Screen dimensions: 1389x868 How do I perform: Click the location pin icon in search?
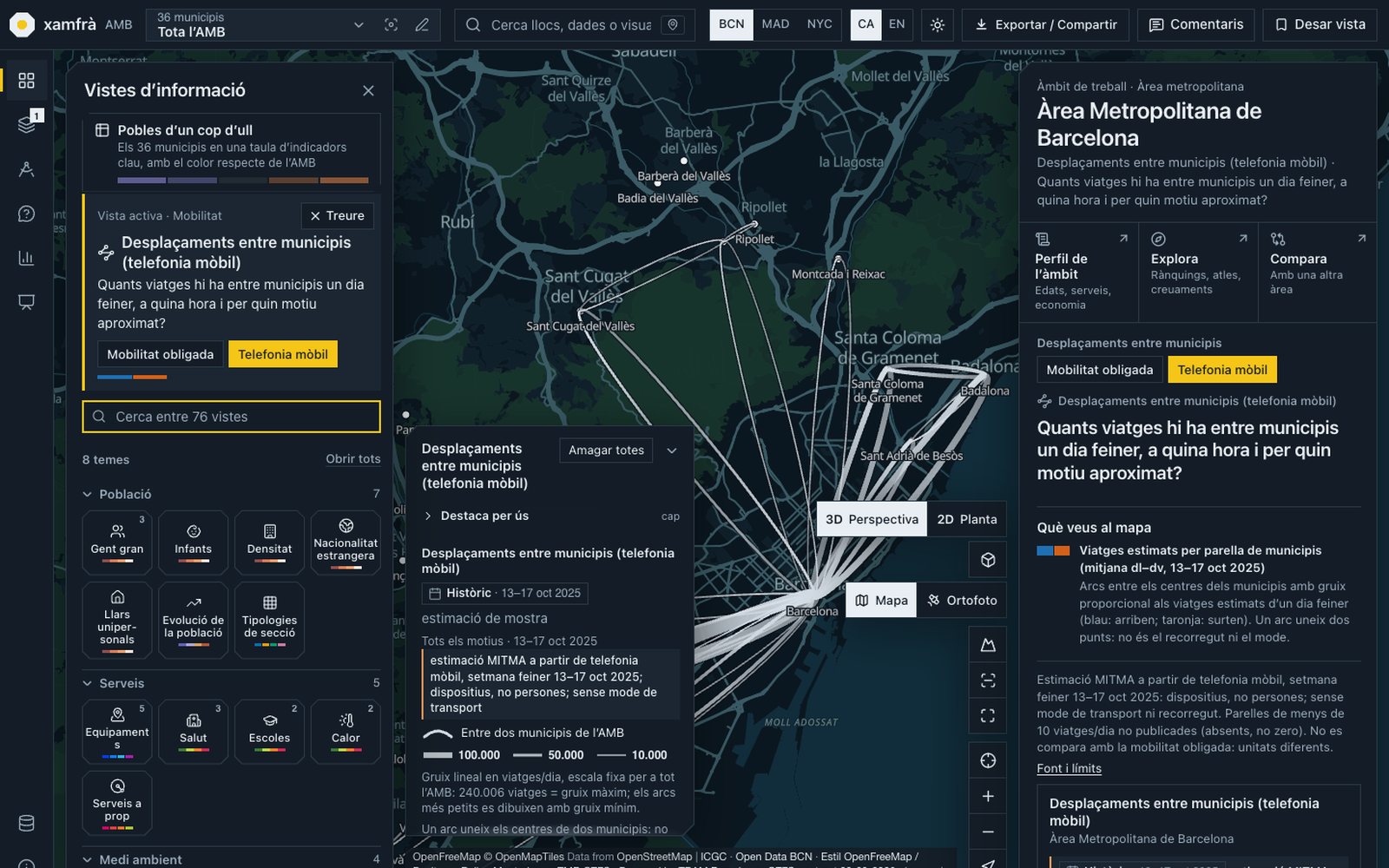tap(673, 25)
